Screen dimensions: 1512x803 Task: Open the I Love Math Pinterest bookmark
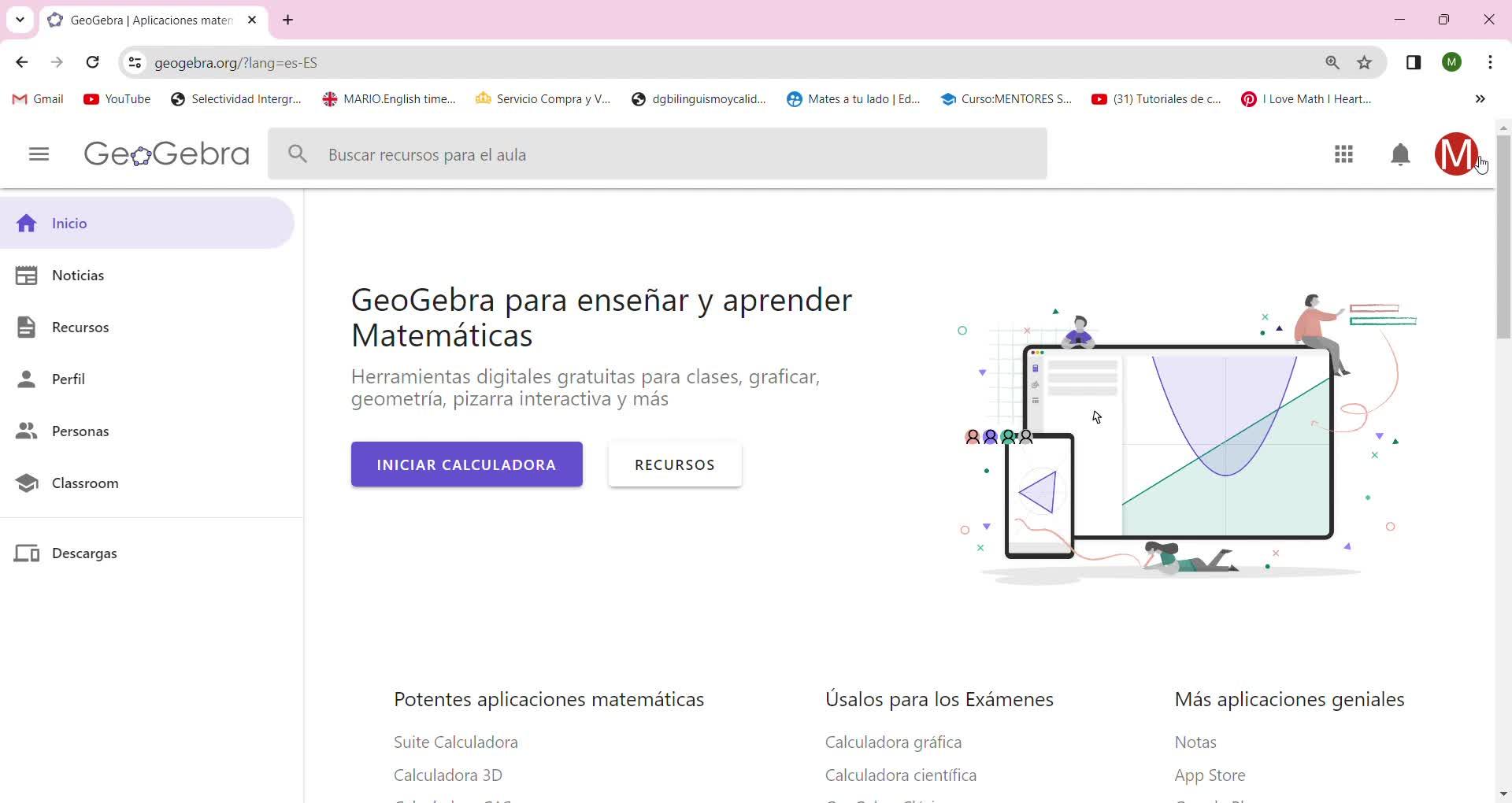click(x=1306, y=99)
